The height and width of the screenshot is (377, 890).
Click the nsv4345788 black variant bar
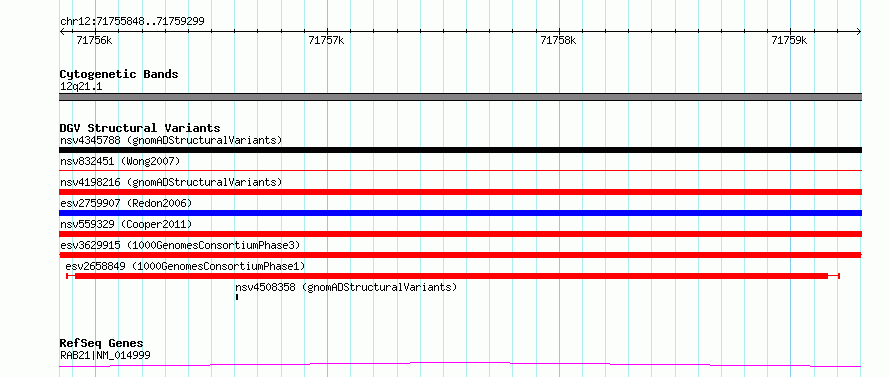click(460, 150)
